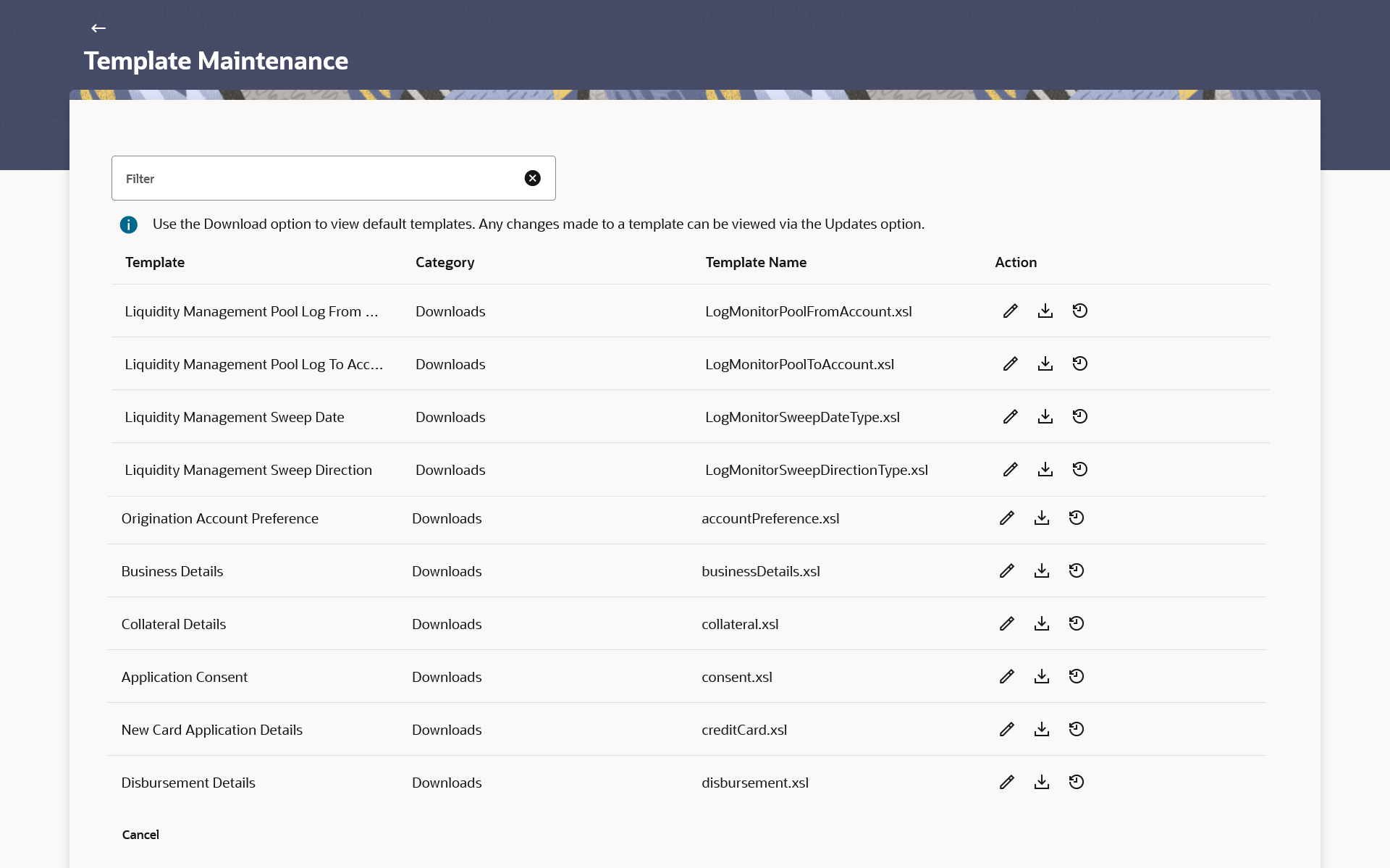The height and width of the screenshot is (868, 1390).
Task: Edit the LogMonitorPoolFromAccount.xsl template
Action: tap(1010, 311)
